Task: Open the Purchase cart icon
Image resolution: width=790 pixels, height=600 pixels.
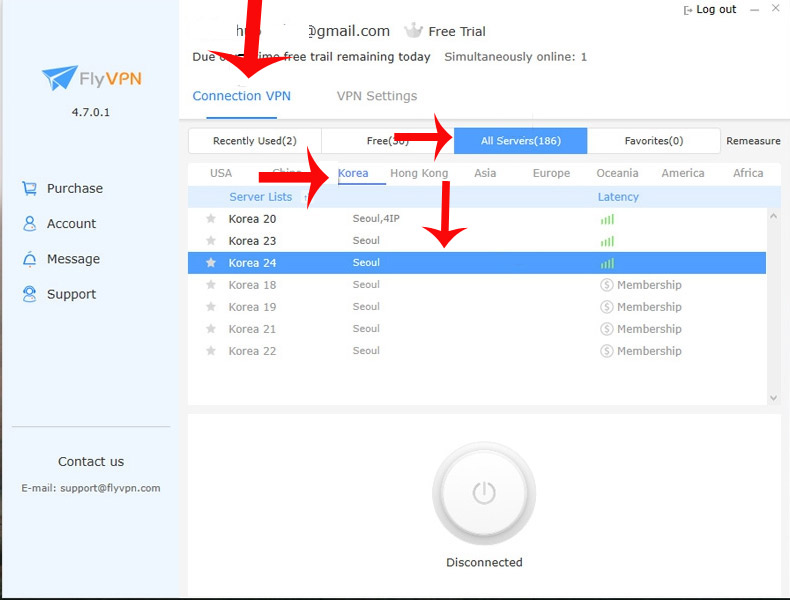Action: [29, 188]
